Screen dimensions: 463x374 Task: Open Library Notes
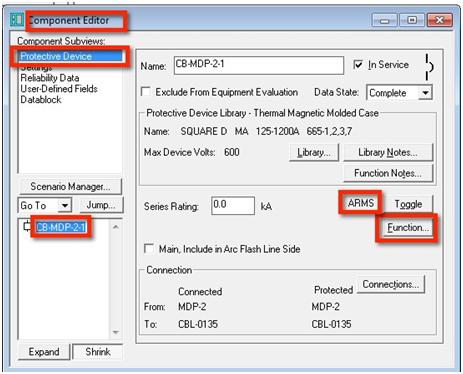tap(388, 152)
